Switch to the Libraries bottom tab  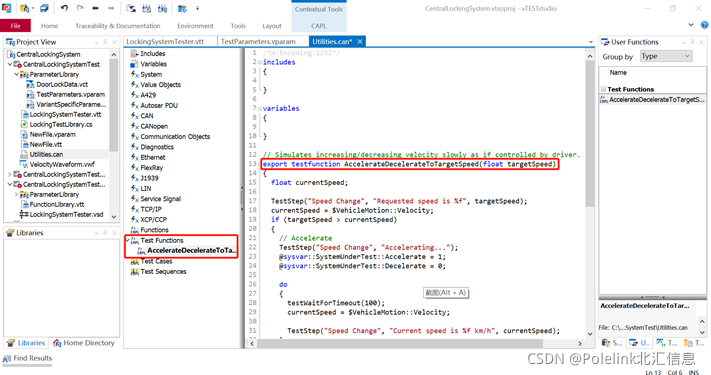pyautogui.click(x=26, y=343)
